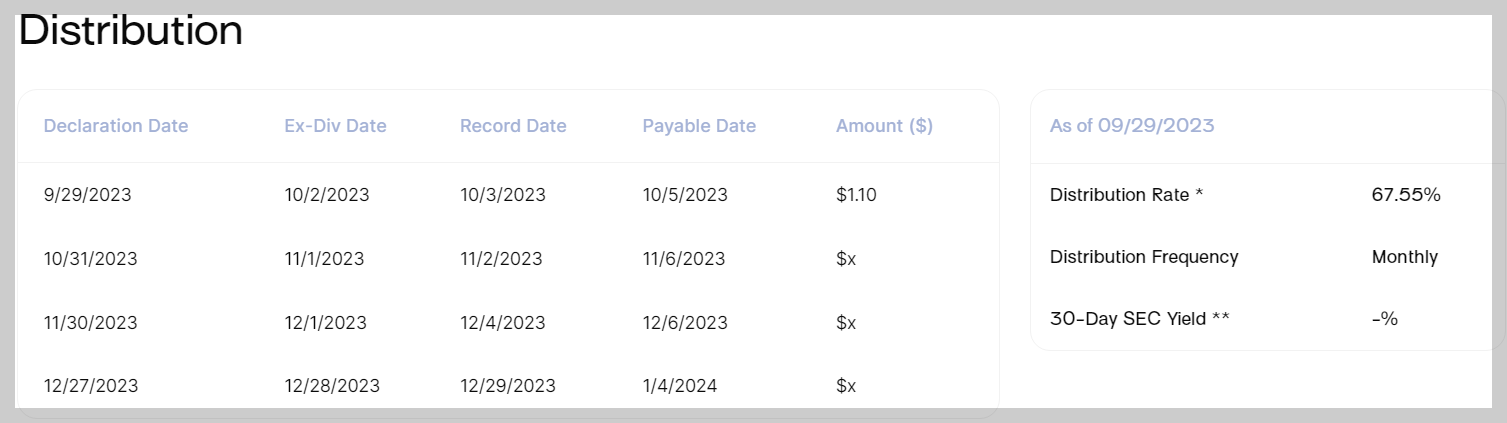Select the 1/4/2024 payable date
This screenshot has height=423, width=1507.
click(x=680, y=385)
